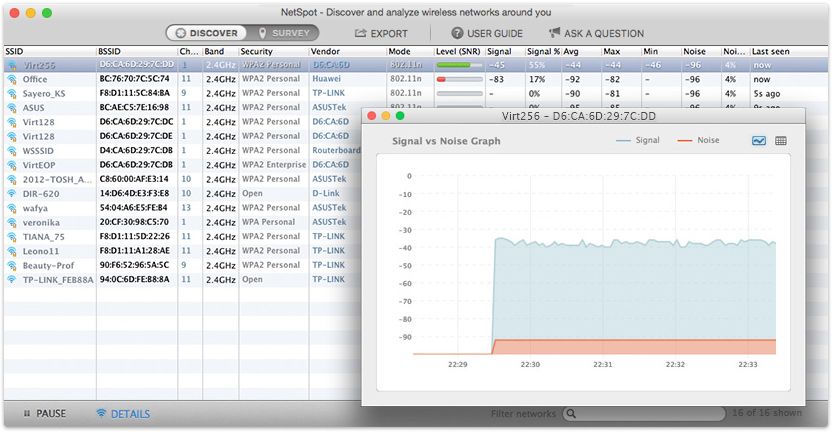Click the Wi-Fi icon of Sayero_KS network
This screenshot has height=432, width=832.
tap(12, 93)
